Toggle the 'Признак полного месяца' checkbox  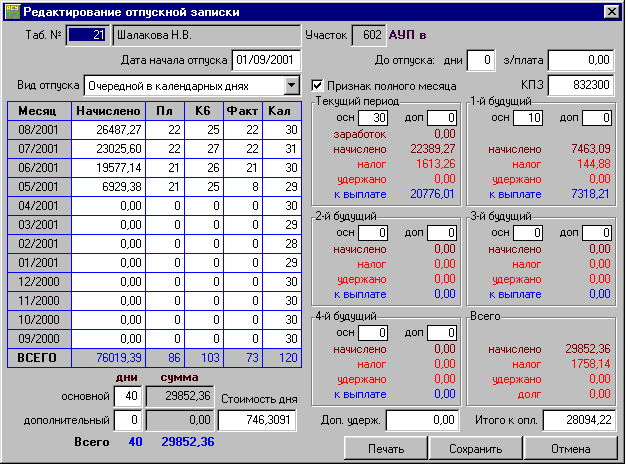319,86
